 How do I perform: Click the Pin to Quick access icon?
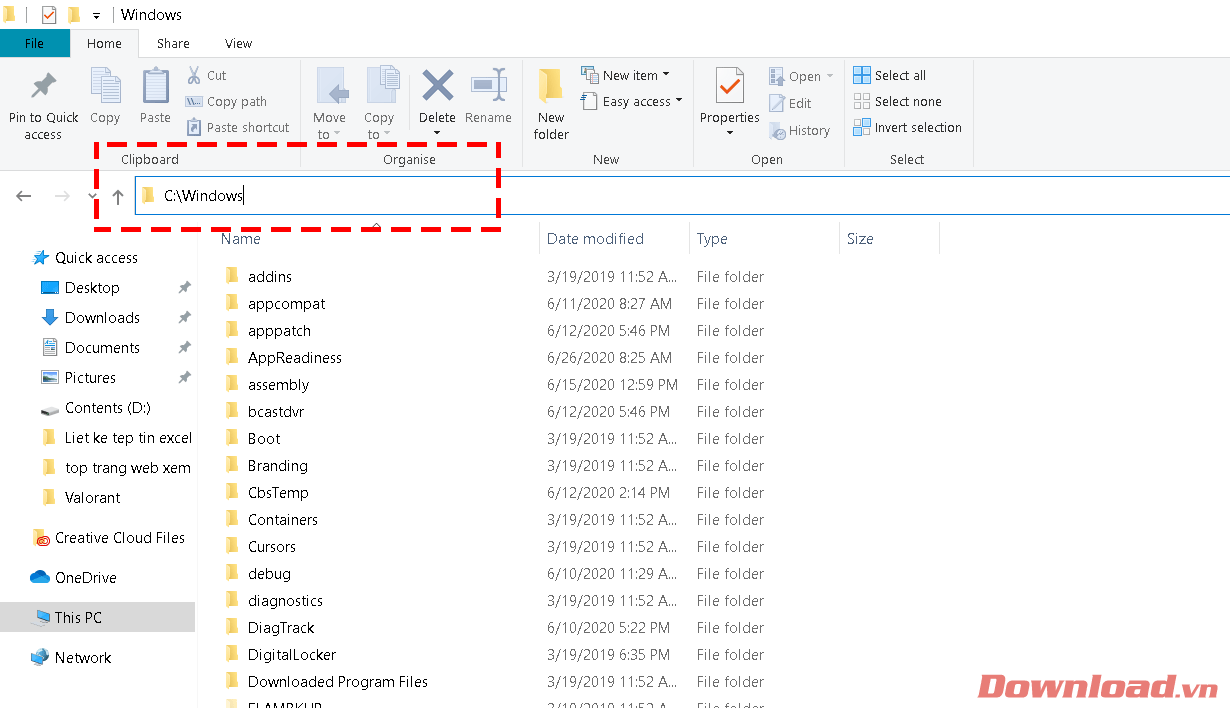43,87
